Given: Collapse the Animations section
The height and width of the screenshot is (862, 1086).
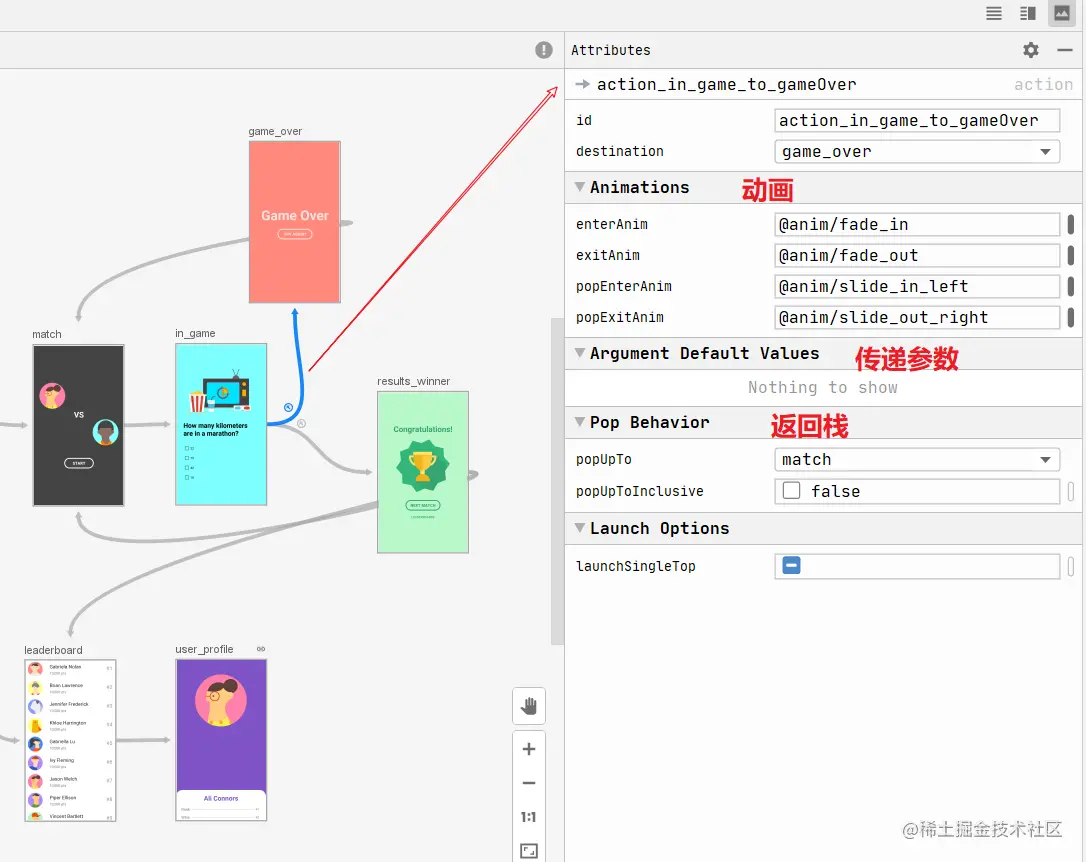Looking at the screenshot, I should point(580,187).
